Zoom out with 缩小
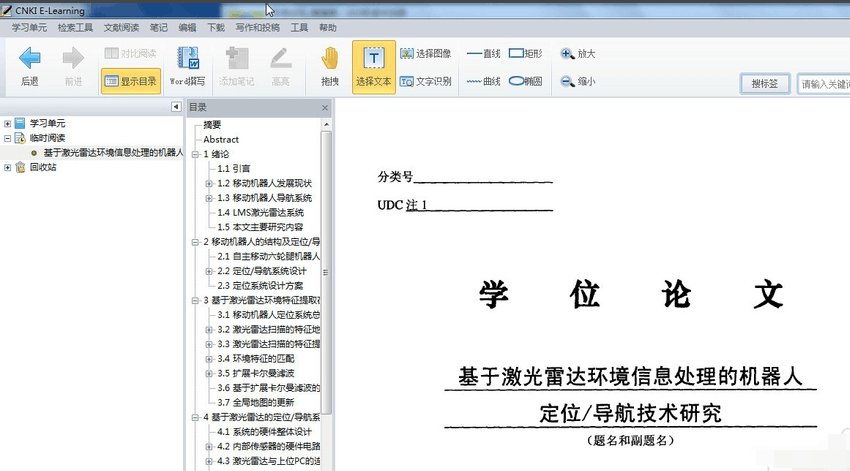 tap(578, 81)
